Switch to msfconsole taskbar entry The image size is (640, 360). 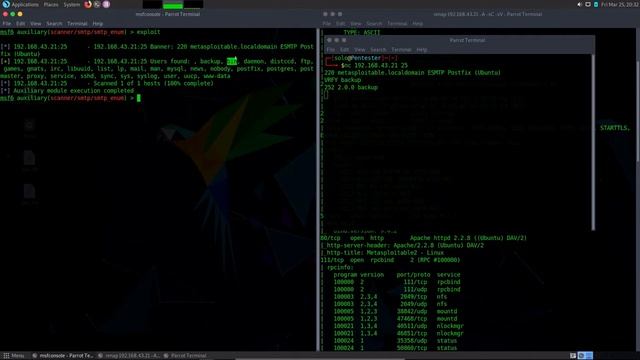62,356
